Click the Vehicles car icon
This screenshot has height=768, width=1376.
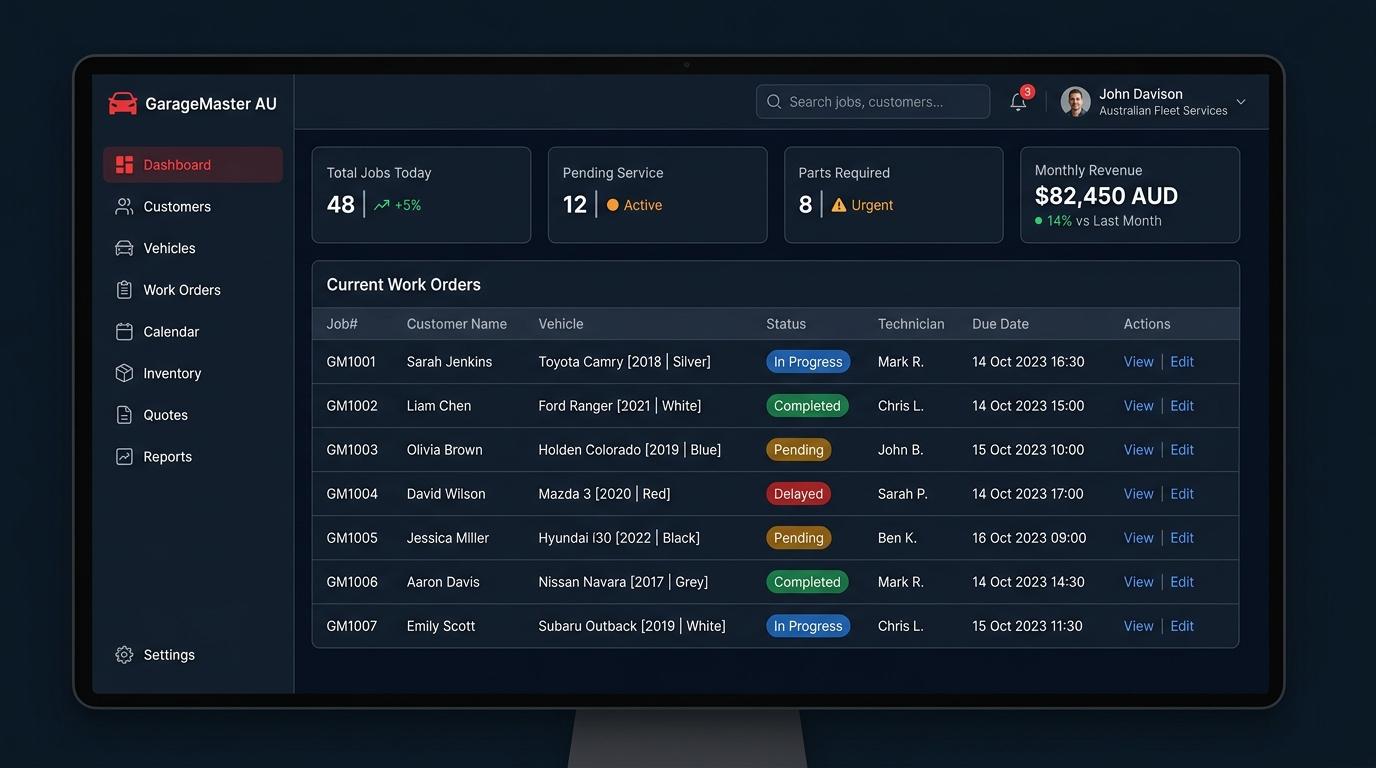(124, 248)
